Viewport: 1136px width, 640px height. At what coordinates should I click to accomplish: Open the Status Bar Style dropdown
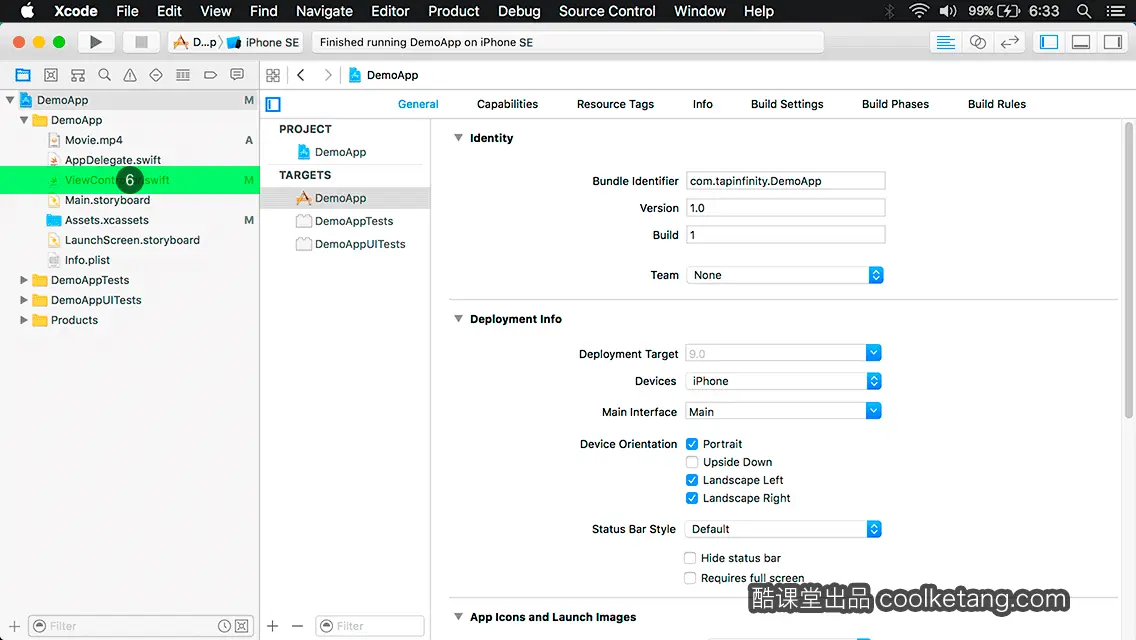(x=783, y=529)
